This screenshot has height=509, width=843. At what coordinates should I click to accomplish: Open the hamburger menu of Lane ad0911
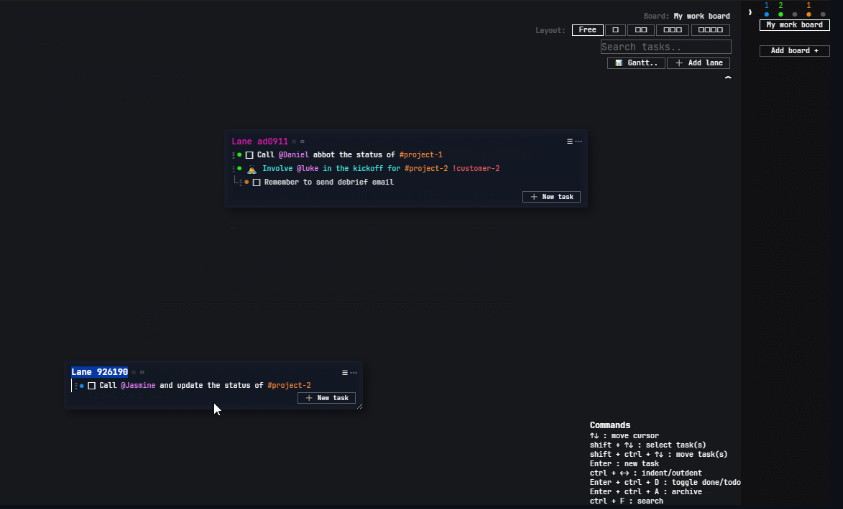tap(570, 142)
